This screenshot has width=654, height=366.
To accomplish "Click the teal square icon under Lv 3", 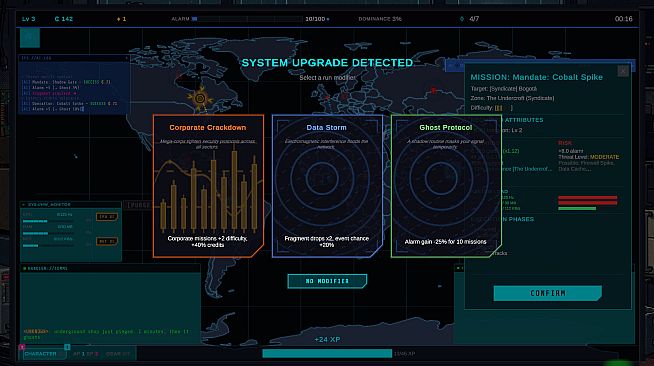I will coord(30,38).
